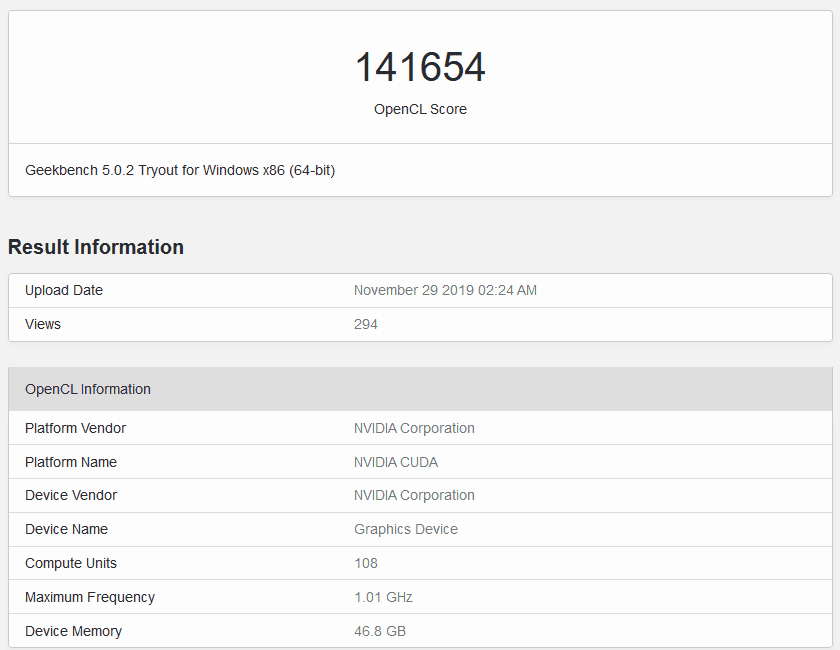Viewport: 840px width, 650px height.
Task: Select the OpenCL Score label
Action: coord(420,109)
